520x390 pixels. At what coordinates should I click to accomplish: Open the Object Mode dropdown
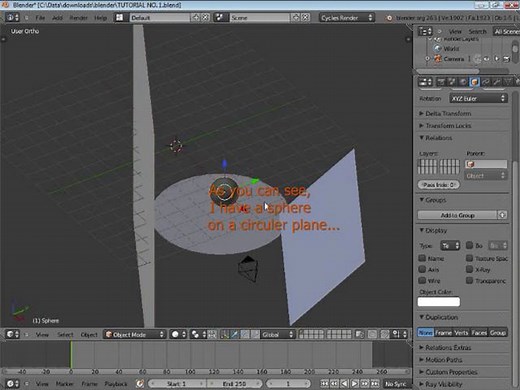click(135, 334)
